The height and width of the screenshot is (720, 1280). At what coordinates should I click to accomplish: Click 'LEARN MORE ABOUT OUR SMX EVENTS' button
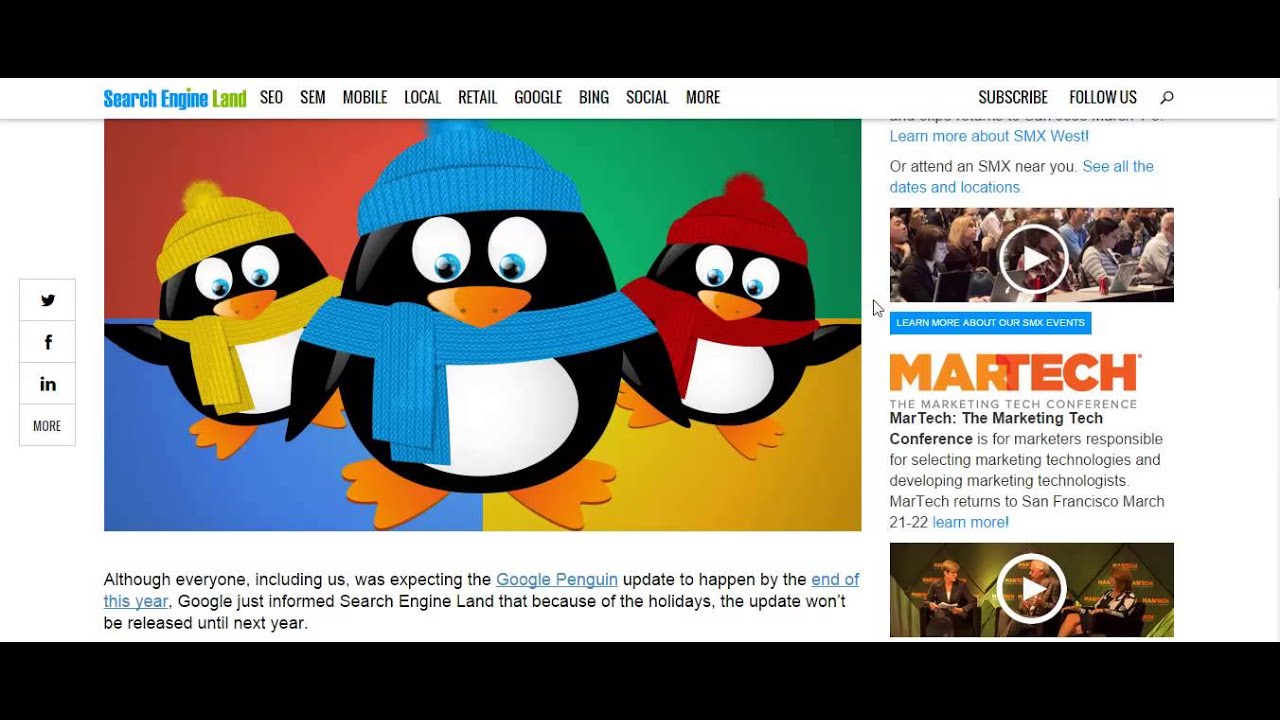(x=990, y=323)
